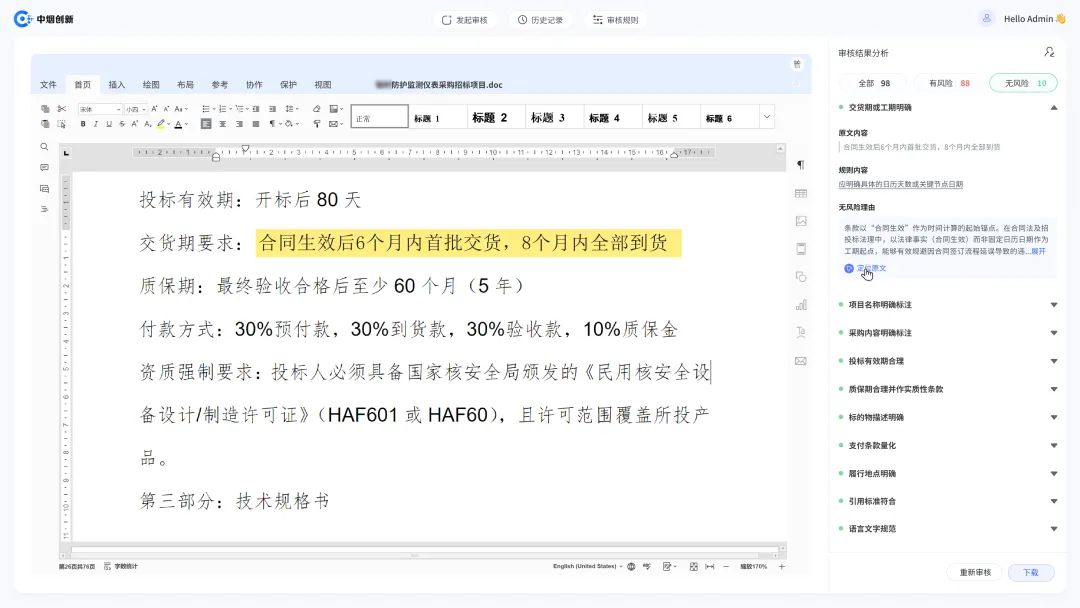1080x608 pixels.
Task: Expand the 支付条款量化 section
Action: pyautogui.click(x=945, y=445)
